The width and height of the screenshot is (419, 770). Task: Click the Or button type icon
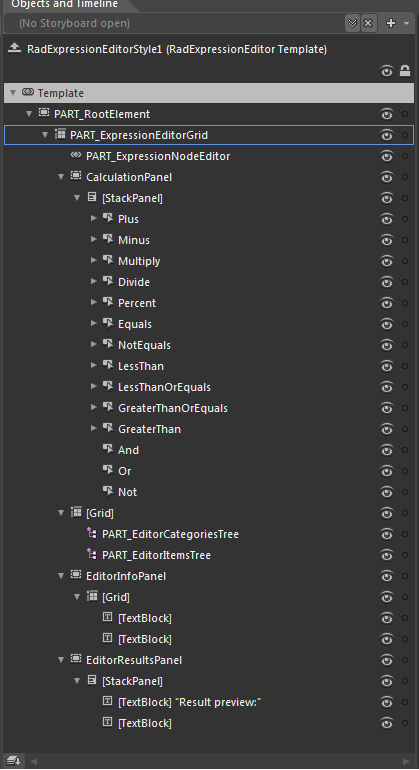pos(108,470)
